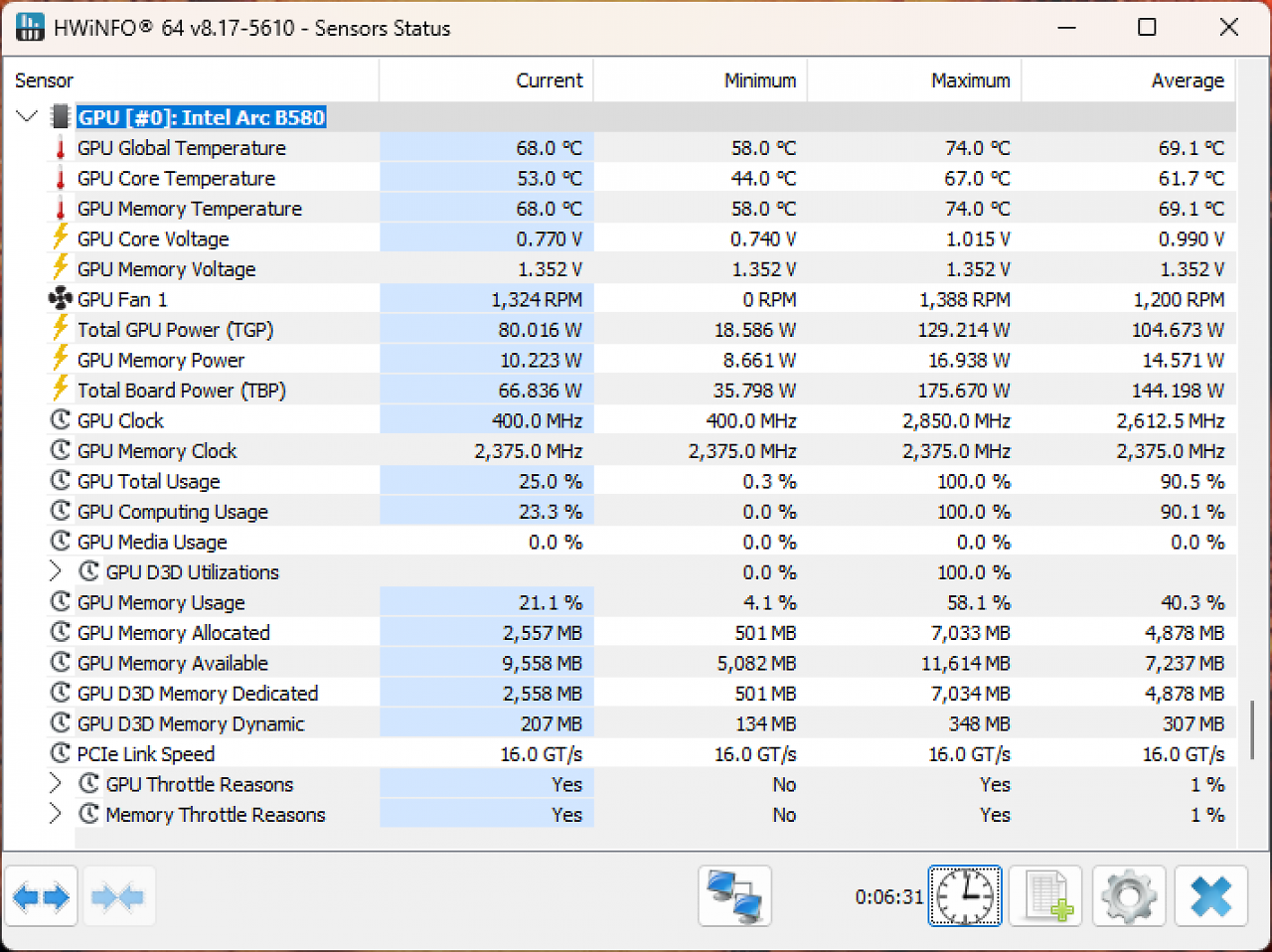
Task: Click average value 144.198 W
Action: click(x=1178, y=391)
